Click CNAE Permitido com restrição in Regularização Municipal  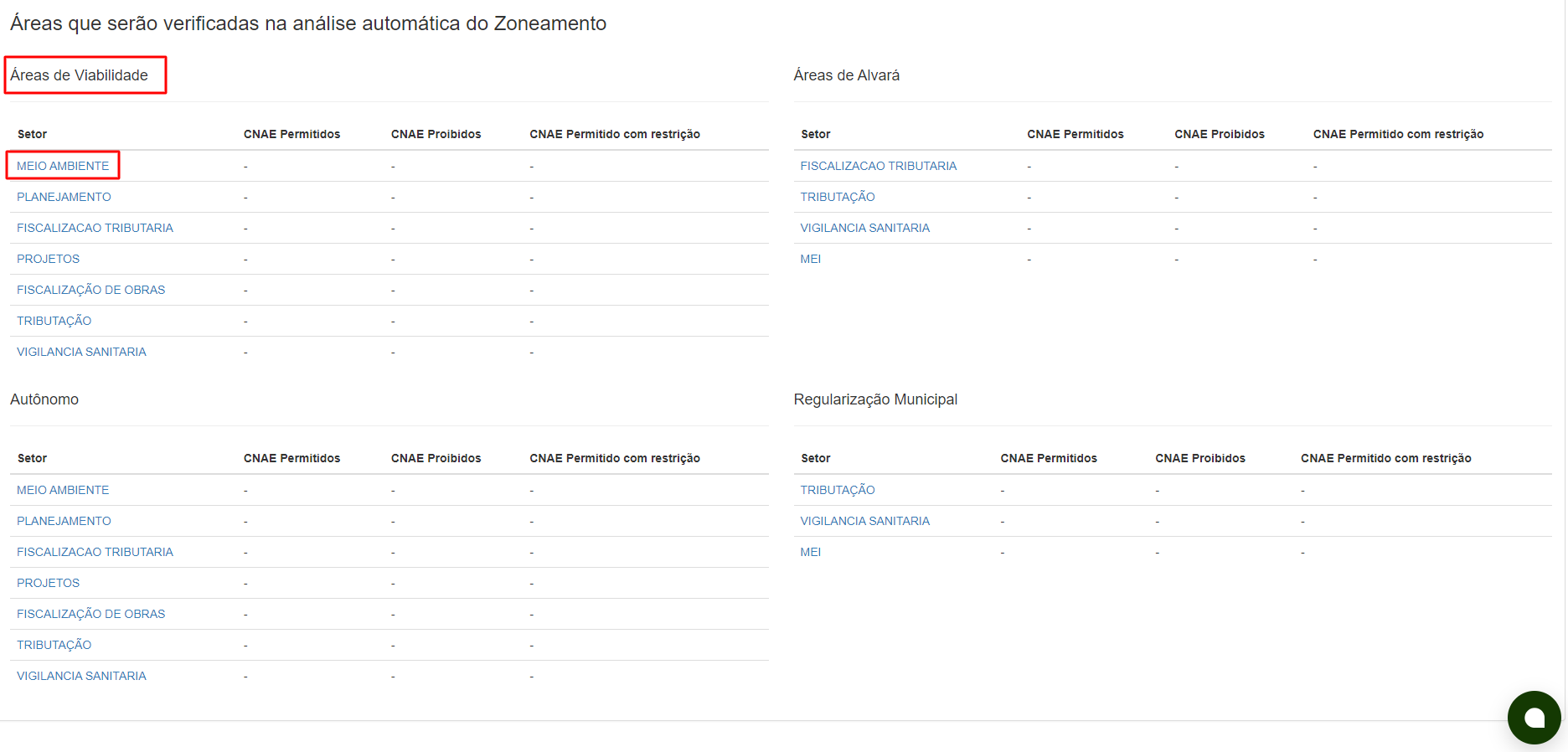click(x=1385, y=458)
